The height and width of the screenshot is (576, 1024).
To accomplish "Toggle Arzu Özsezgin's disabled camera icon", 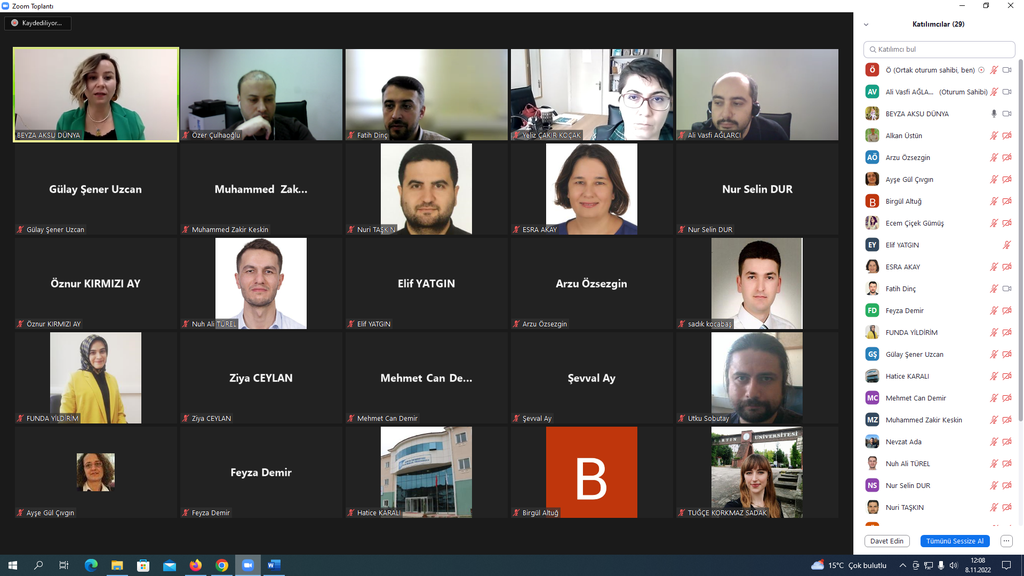I will click(x=1007, y=158).
